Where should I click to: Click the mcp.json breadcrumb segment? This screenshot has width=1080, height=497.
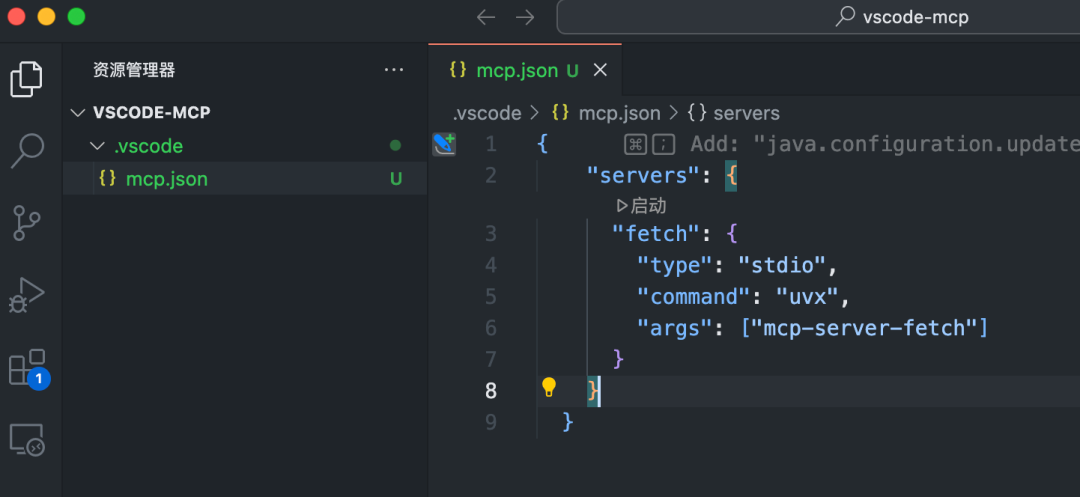tap(606, 114)
